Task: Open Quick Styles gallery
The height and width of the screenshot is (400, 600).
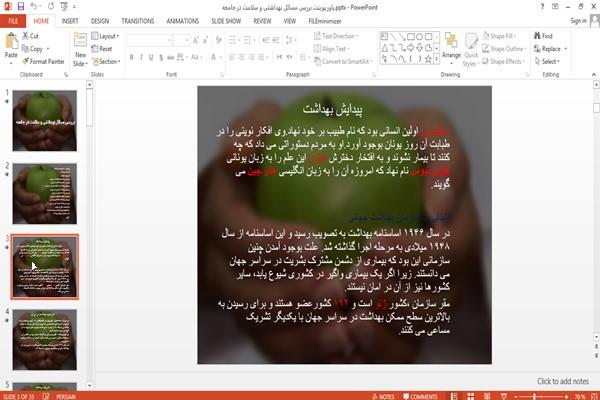Action: click(471, 50)
